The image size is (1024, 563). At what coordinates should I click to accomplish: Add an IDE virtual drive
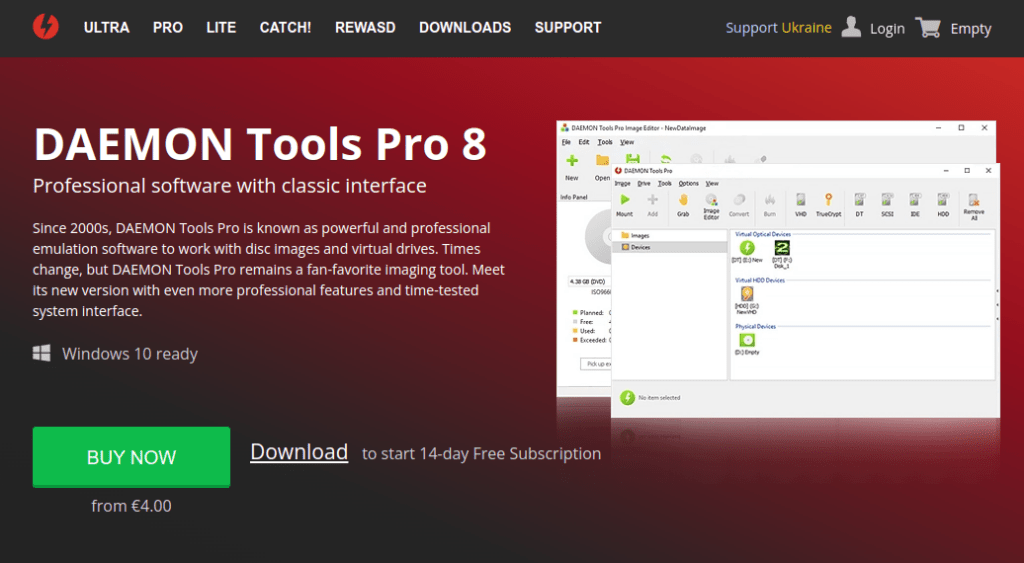(915, 200)
